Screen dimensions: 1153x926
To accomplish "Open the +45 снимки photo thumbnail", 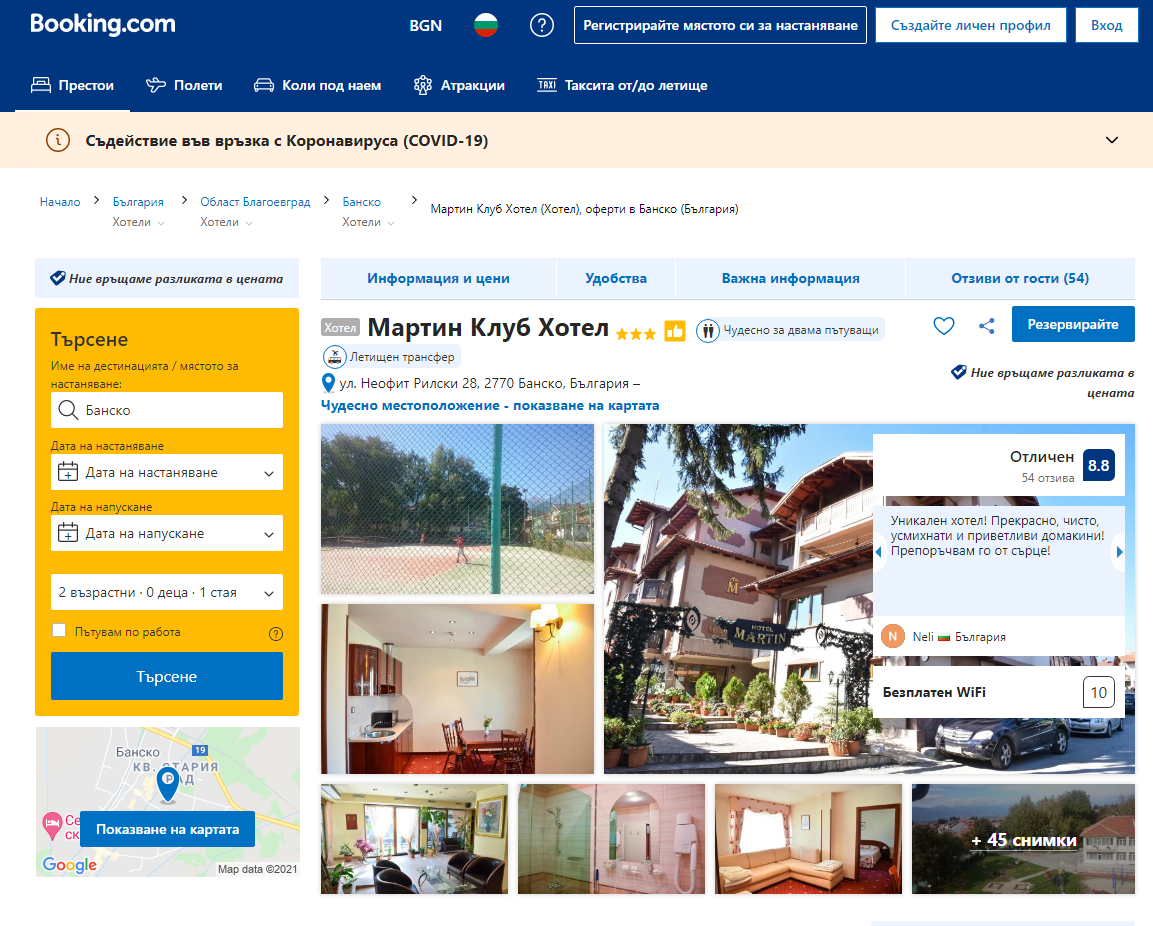I will tap(1023, 839).
